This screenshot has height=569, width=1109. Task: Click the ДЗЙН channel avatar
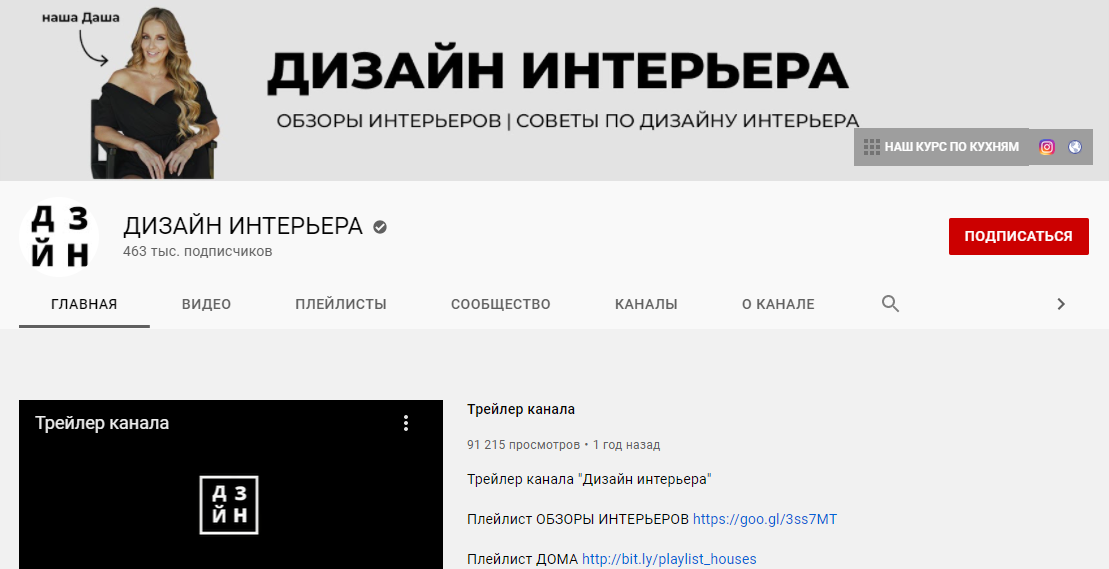click(x=59, y=236)
